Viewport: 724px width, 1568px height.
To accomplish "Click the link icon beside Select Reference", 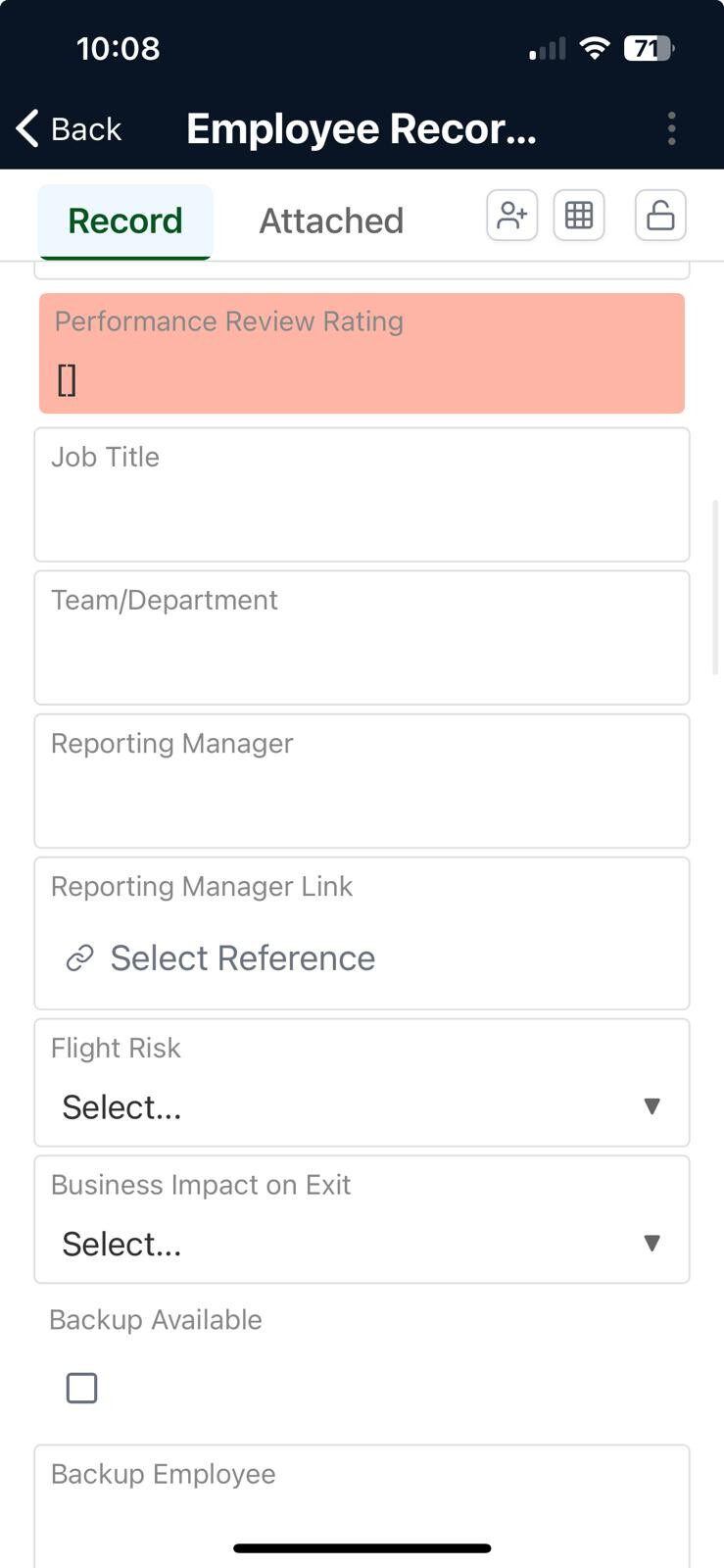I will click(79, 958).
